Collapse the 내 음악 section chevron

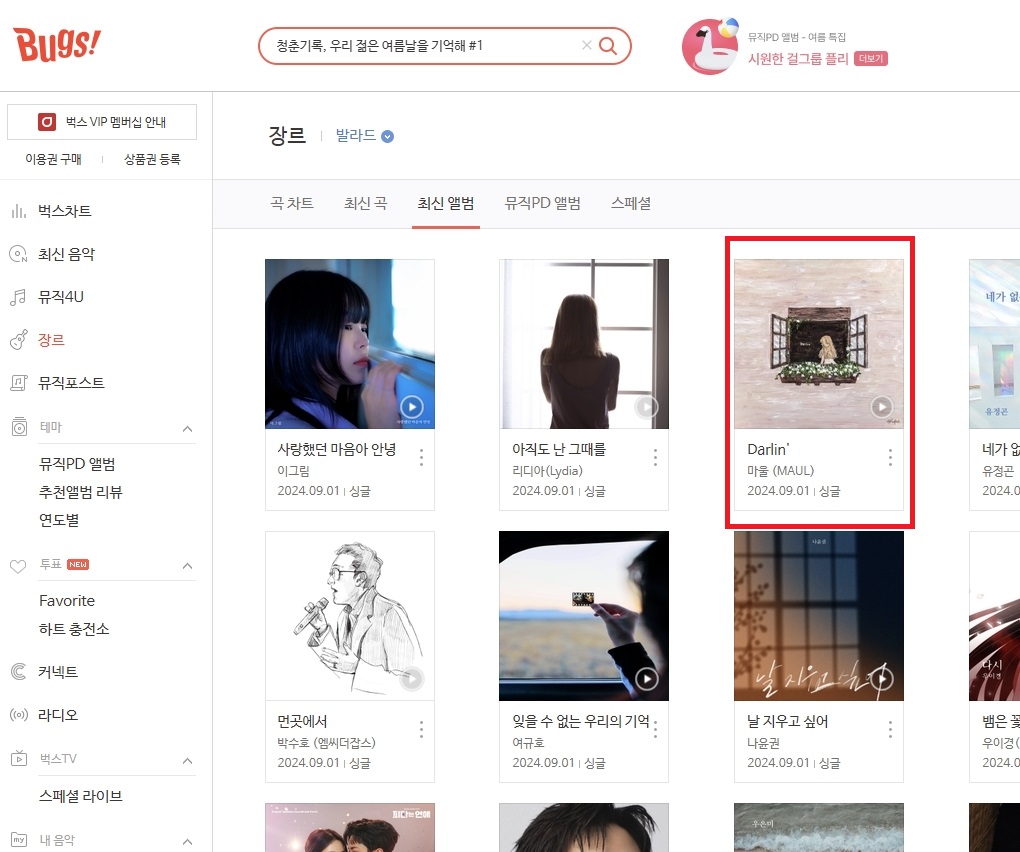(x=187, y=842)
